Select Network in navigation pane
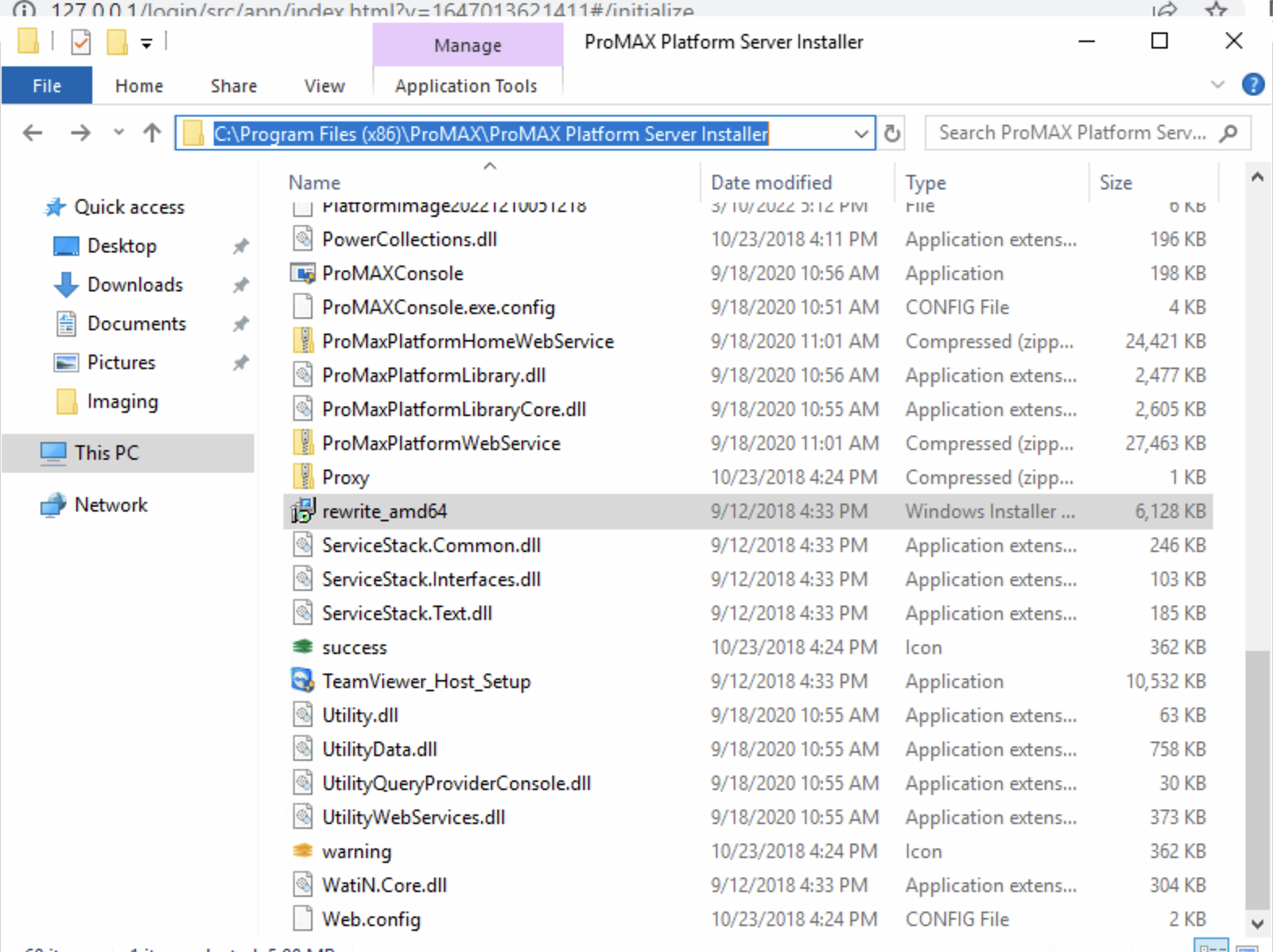Viewport: 1273px width, 952px height. click(111, 505)
